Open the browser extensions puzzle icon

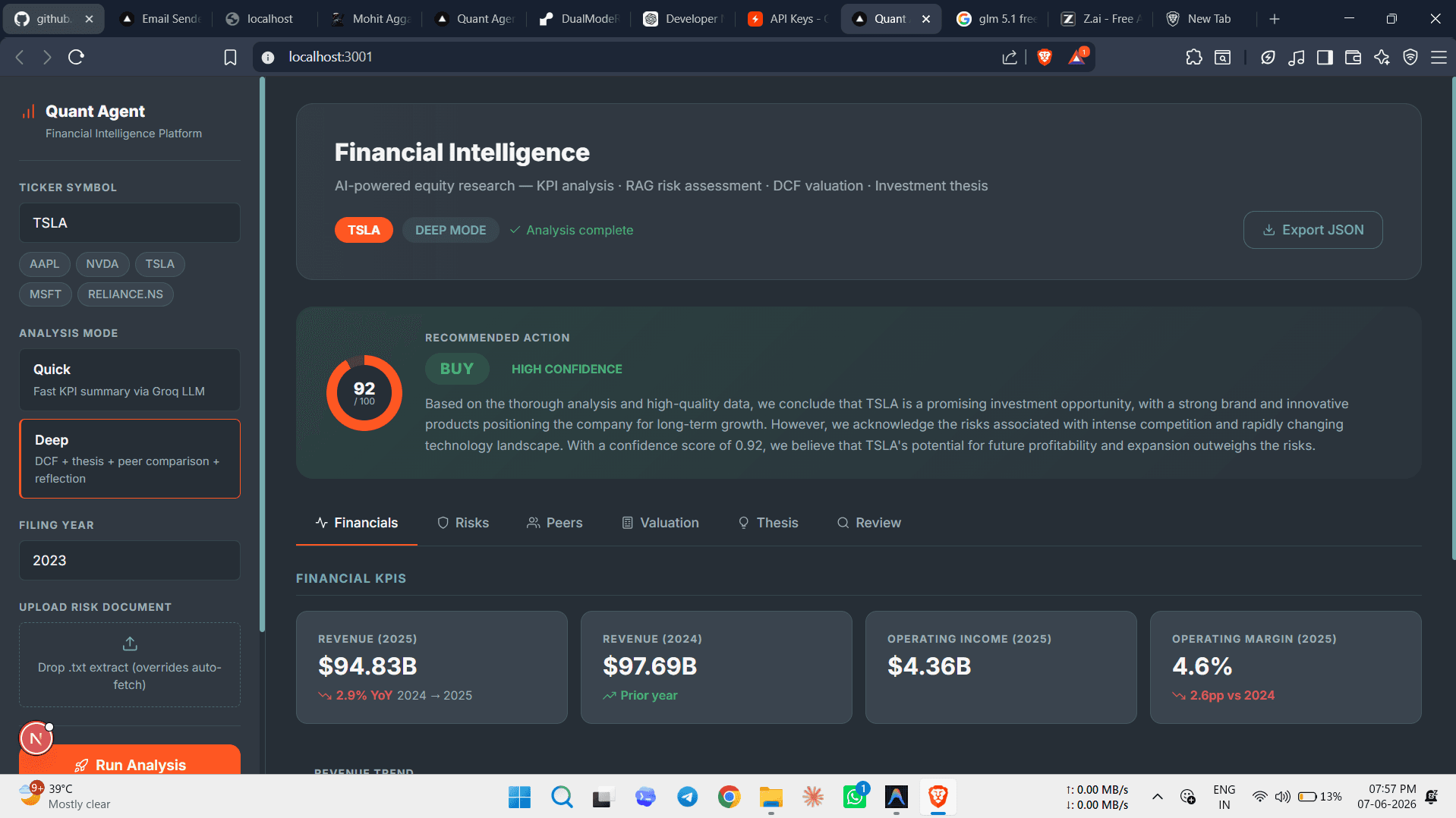point(1194,57)
